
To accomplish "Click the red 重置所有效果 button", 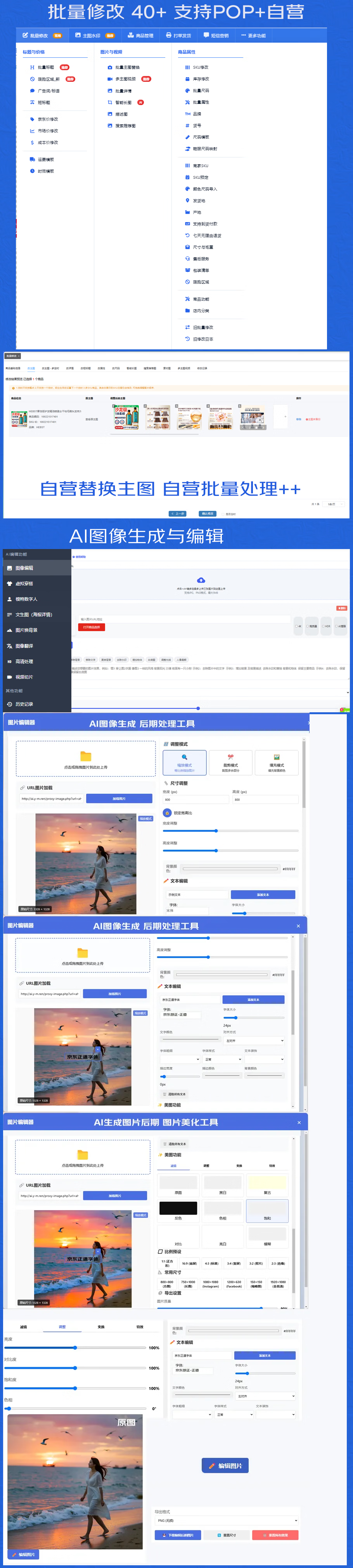I will [276, 1535].
